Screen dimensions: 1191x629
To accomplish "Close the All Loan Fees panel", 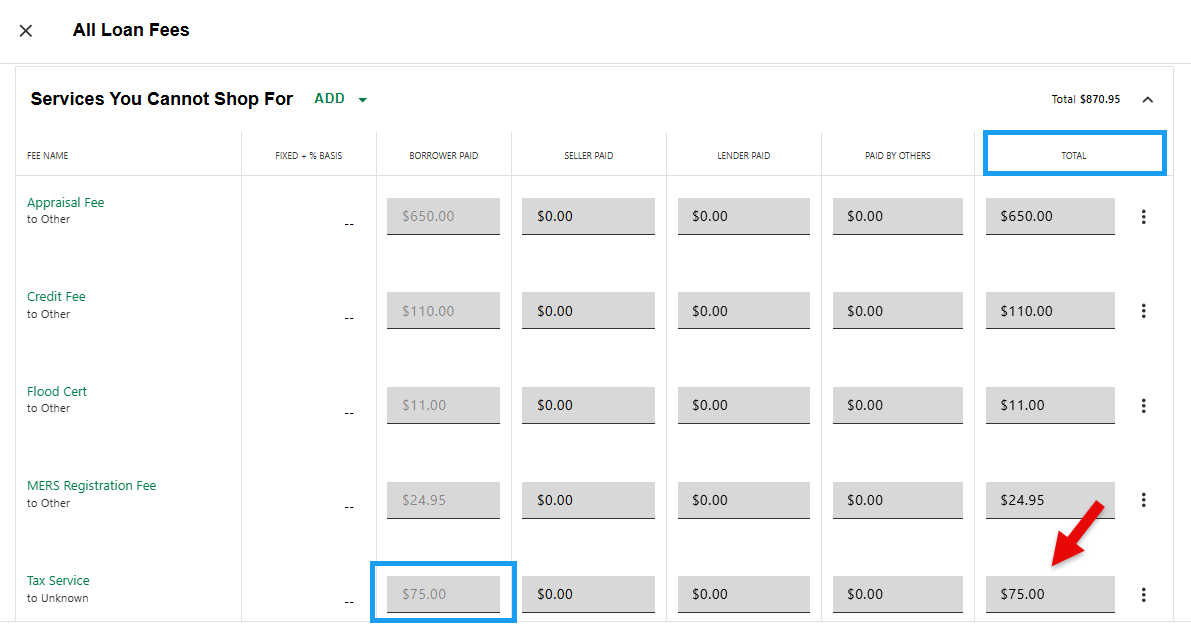I will [26, 30].
